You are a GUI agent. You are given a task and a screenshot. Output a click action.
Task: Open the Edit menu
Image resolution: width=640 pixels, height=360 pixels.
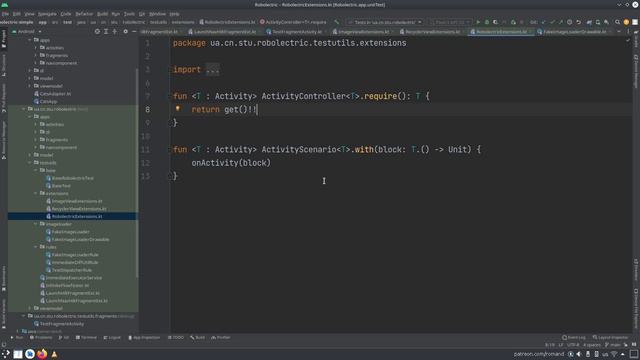click(x=16, y=13)
